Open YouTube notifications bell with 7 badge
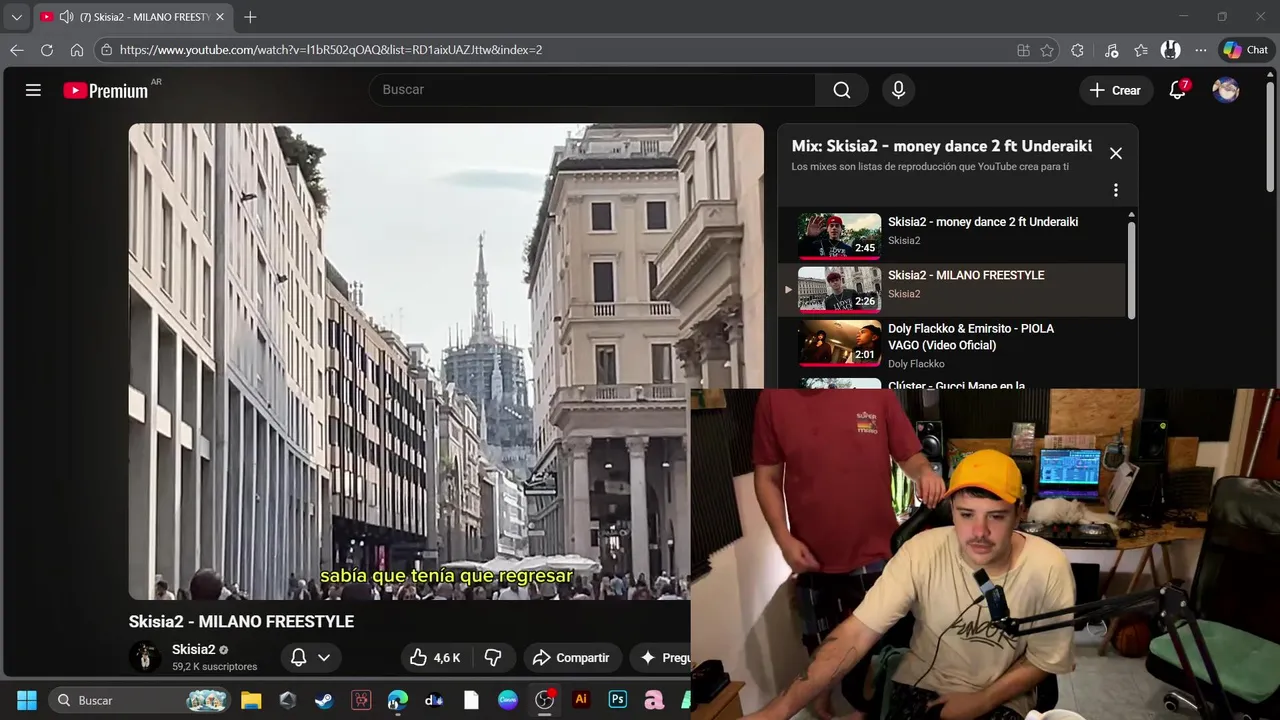 tap(1178, 90)
